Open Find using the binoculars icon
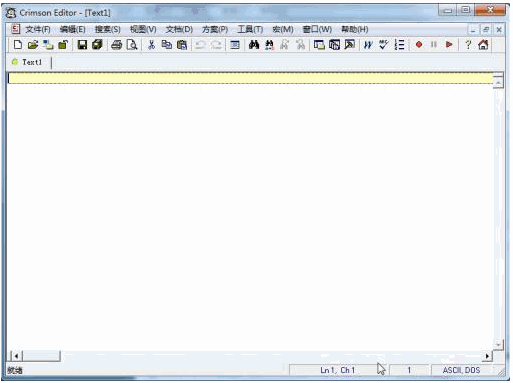The height and width of the screenshot is (383, 513). (254, 45)
